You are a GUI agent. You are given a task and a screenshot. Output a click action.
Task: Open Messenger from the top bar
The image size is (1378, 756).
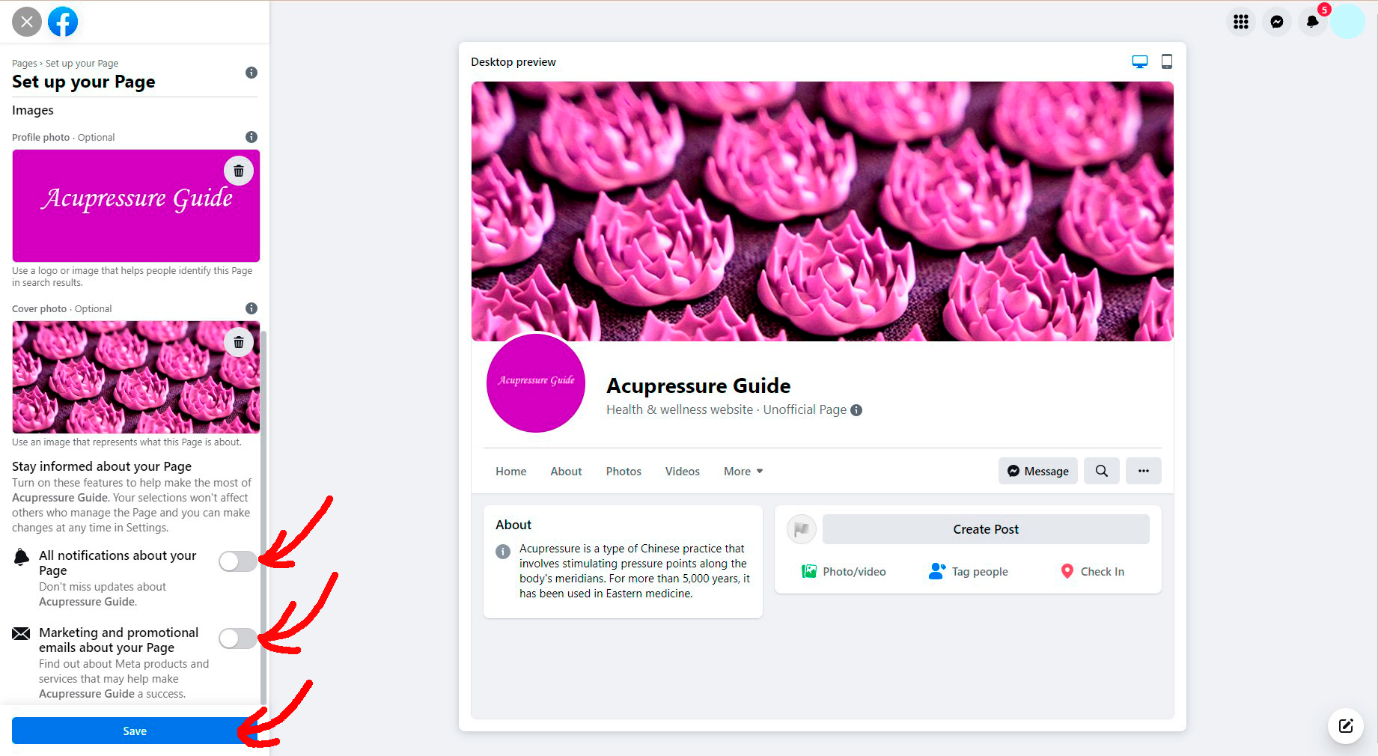pyautogui.click(x=1277, y=22)
